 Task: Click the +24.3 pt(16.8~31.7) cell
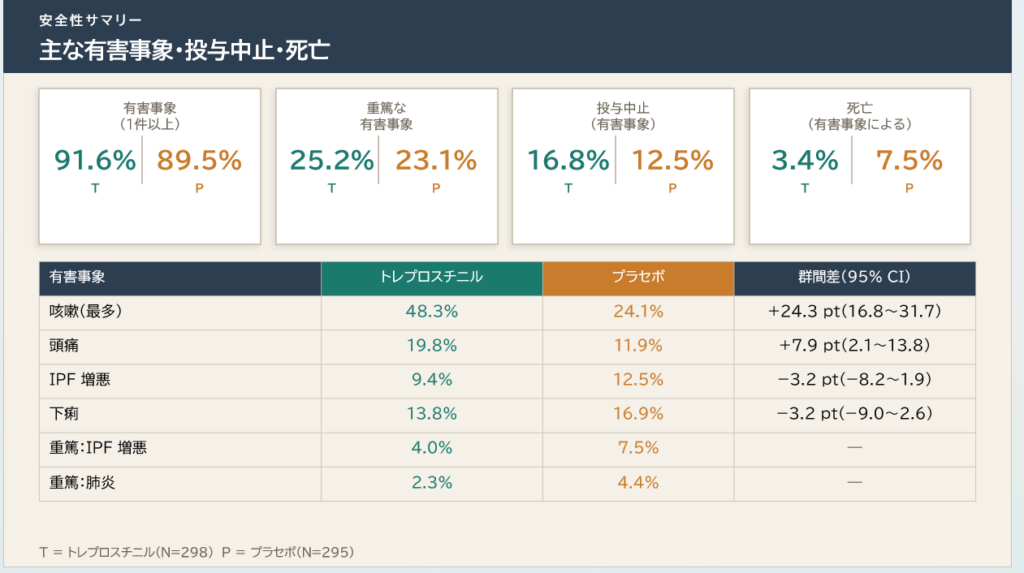click(854, 311)
